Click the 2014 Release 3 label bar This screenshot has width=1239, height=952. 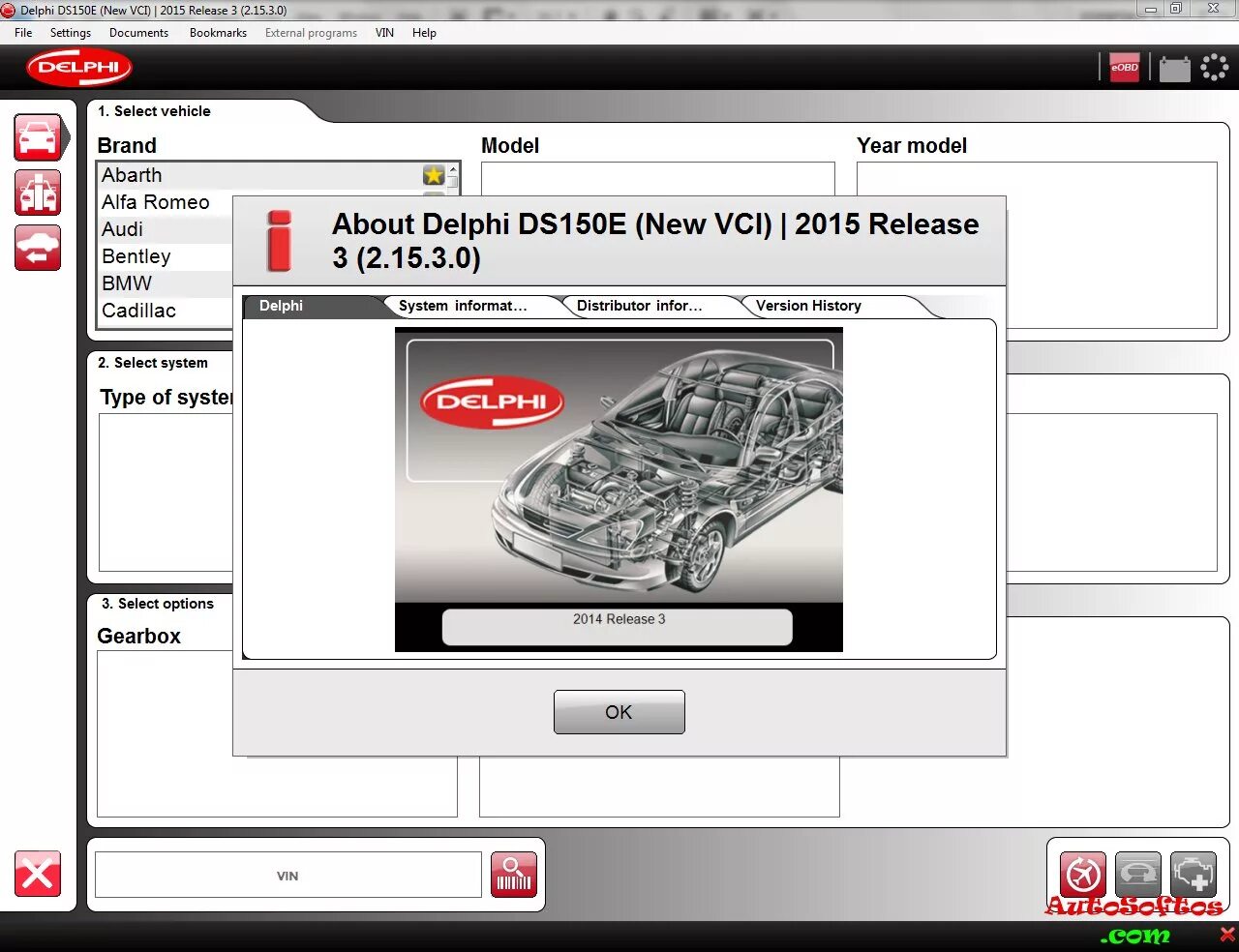(618, 626)
